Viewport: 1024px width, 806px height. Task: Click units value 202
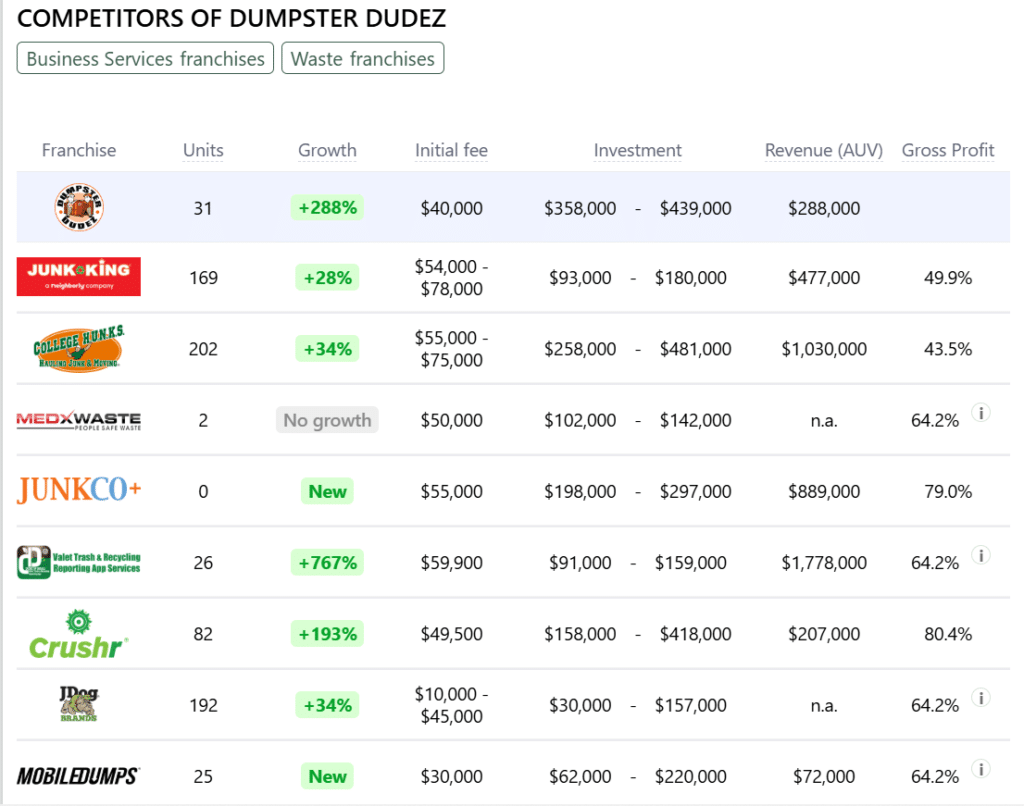(x=203, y=349)
